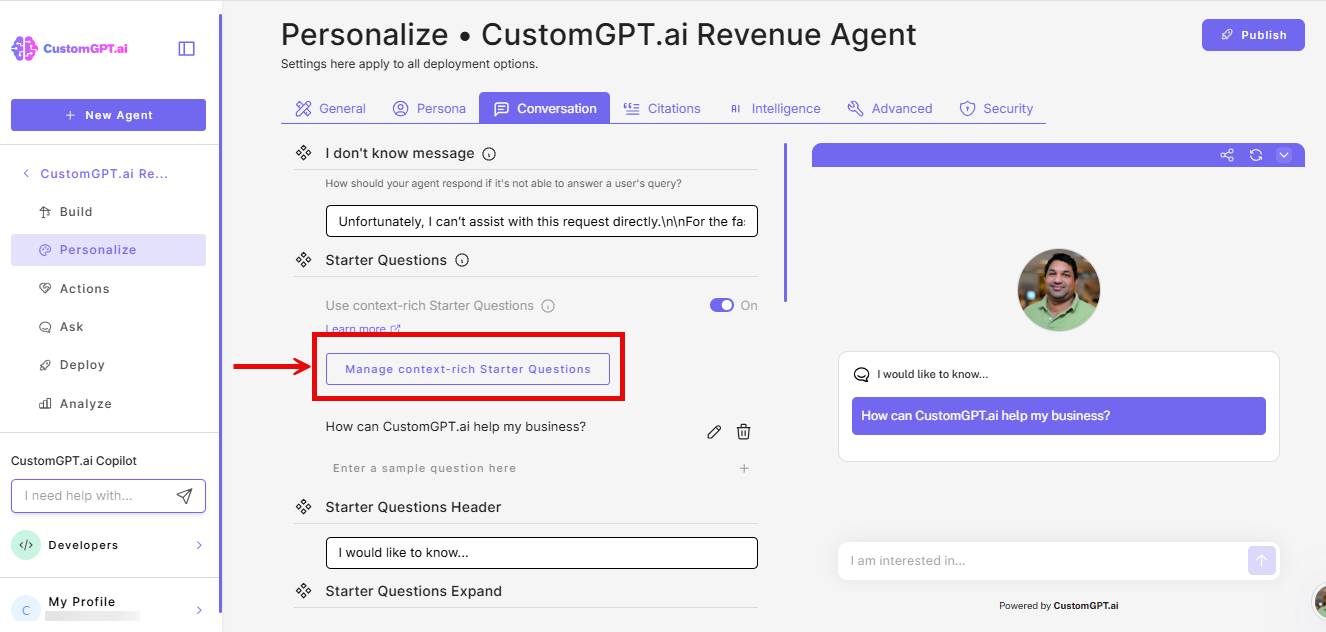Click the sidebar collapse icon beside the logo
The height and width of the screenshot is (632, 1326).
click(x=186, y=47)
